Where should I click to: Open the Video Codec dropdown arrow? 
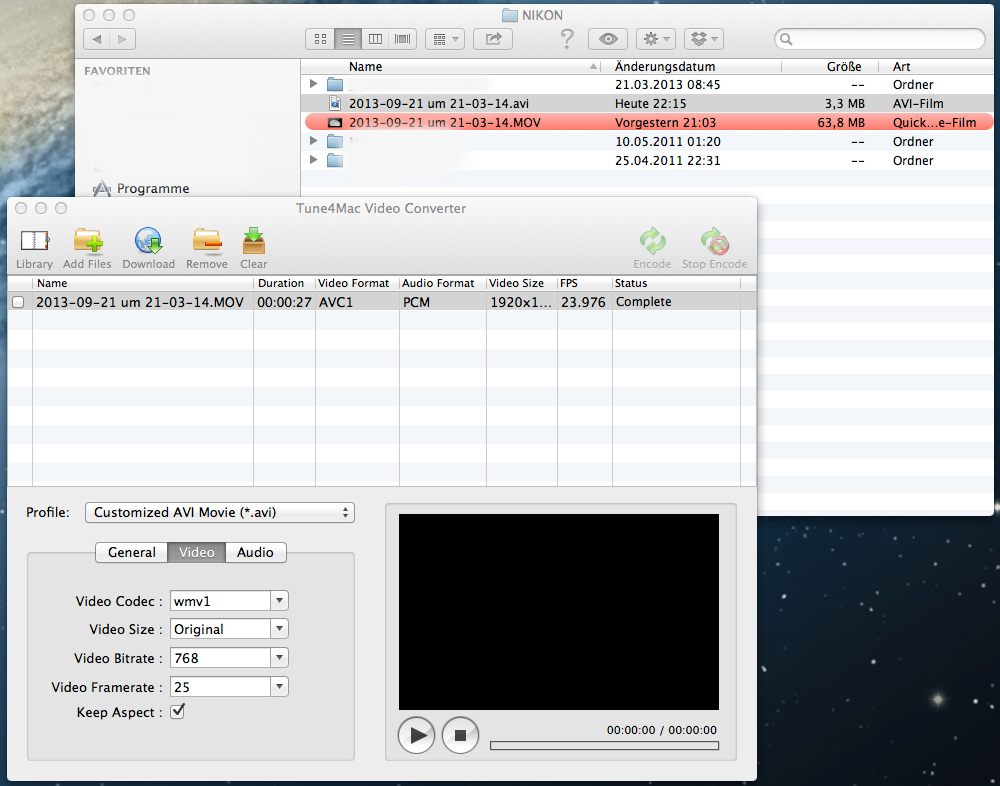(x=279, y=600)
